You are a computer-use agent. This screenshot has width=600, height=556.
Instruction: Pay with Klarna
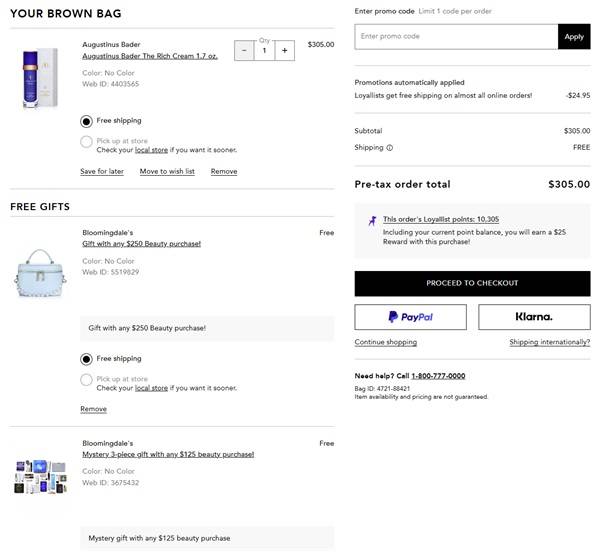(534, 317)
